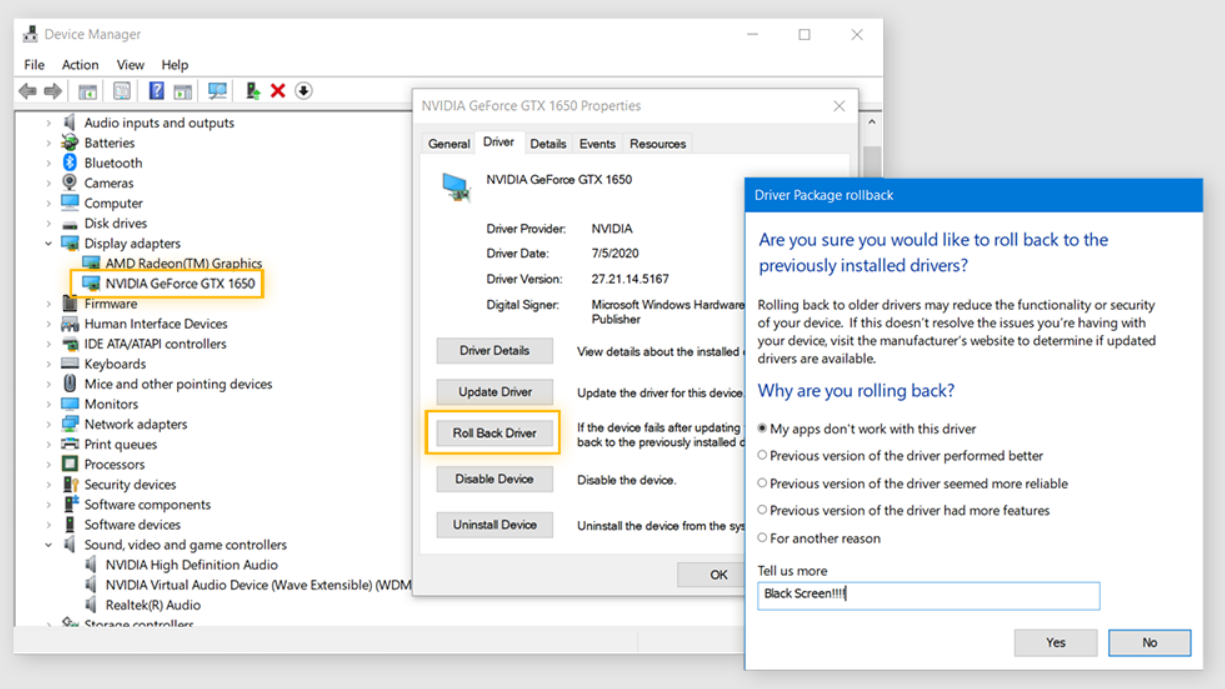Viewport: 1225px width, 689px height.
Task: Select Realtek(R) Audio tree item
Action: click(152, 605)
